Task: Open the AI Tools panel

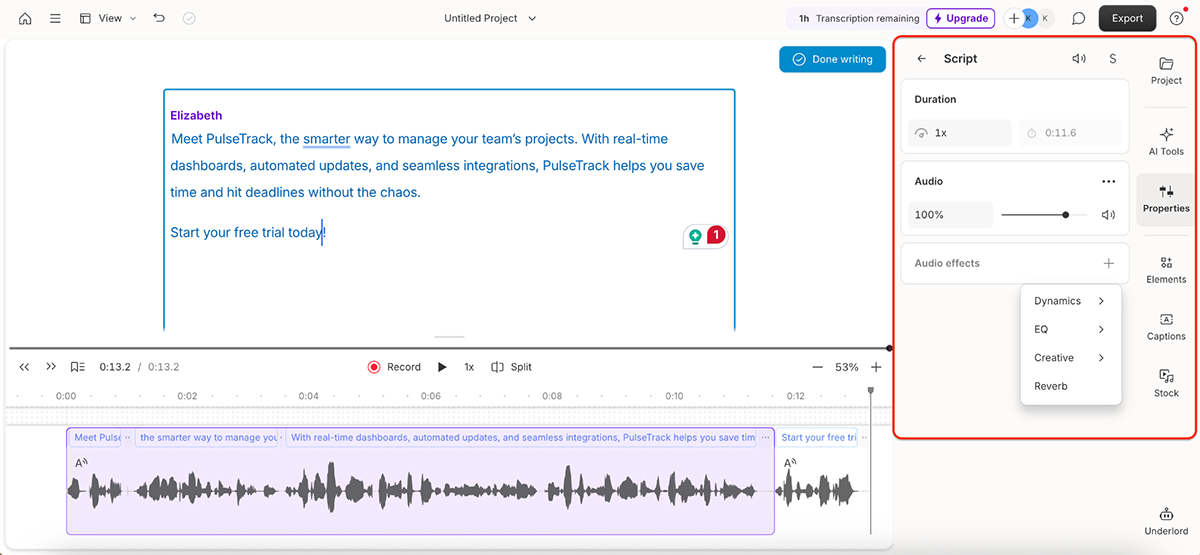Action: (1166, 141)
